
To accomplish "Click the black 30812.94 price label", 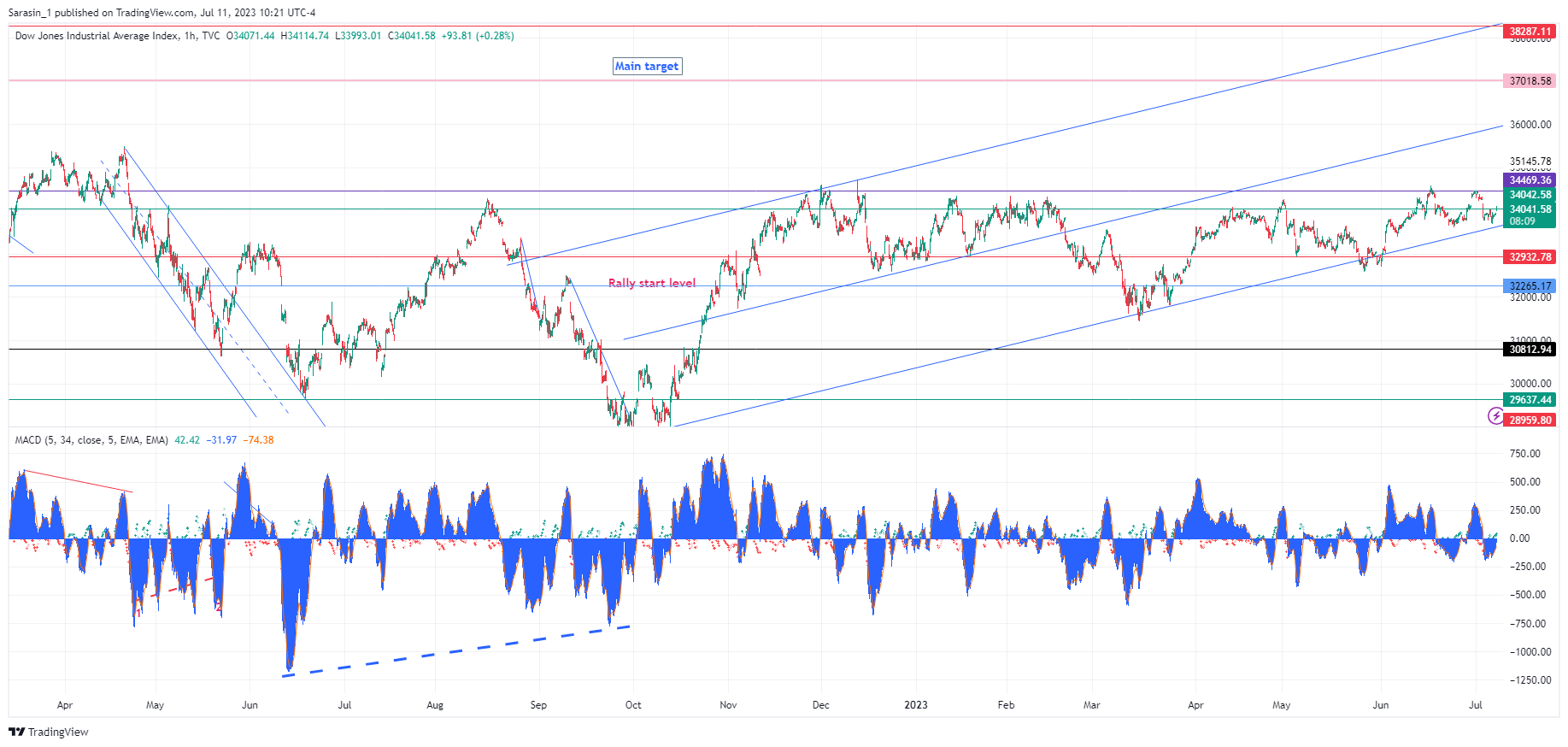I will [x=1530, y=350].
